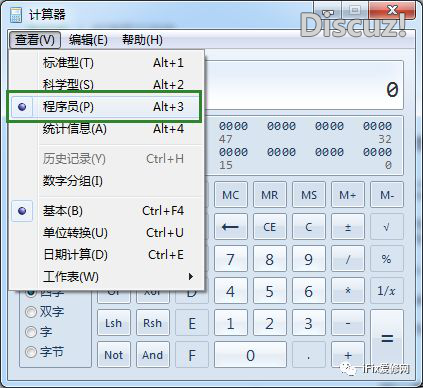Click digit 3 key
Screen dimensions: 423x388
pyautogui.click(x=309, y=323)
